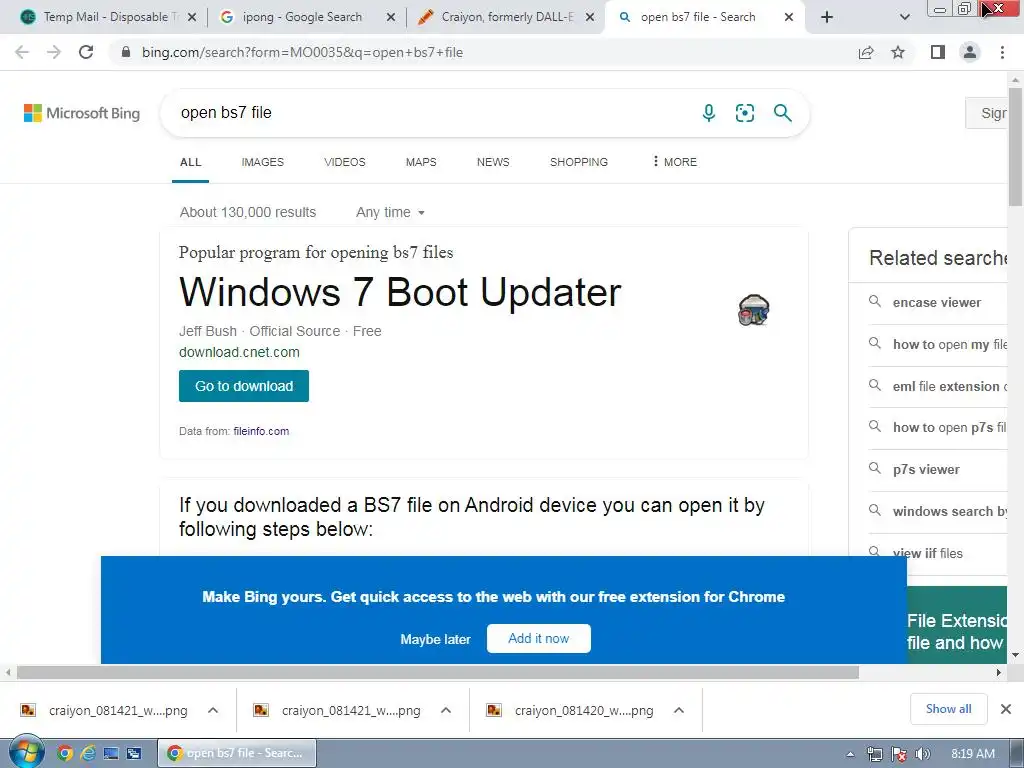This screenshot has width=1024, height=768.
Task: Click the scroll down arrow
Action: tap(1015, 655)
